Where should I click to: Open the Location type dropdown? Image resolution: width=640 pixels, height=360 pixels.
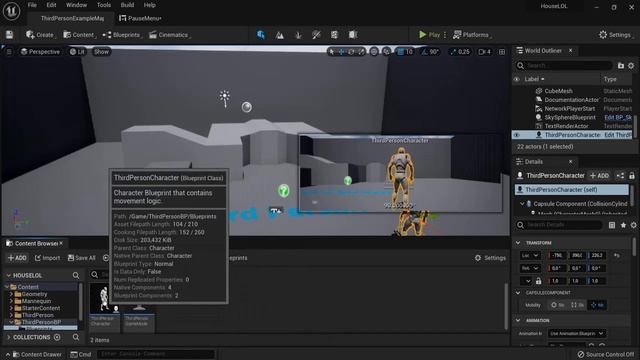click(x=530, y=256)
